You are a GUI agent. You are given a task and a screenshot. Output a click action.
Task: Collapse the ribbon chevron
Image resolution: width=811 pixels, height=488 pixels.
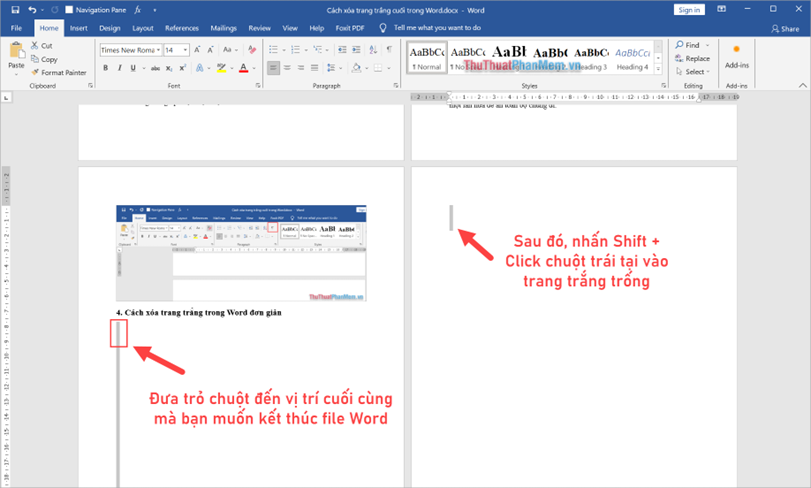tap(802, 85)
